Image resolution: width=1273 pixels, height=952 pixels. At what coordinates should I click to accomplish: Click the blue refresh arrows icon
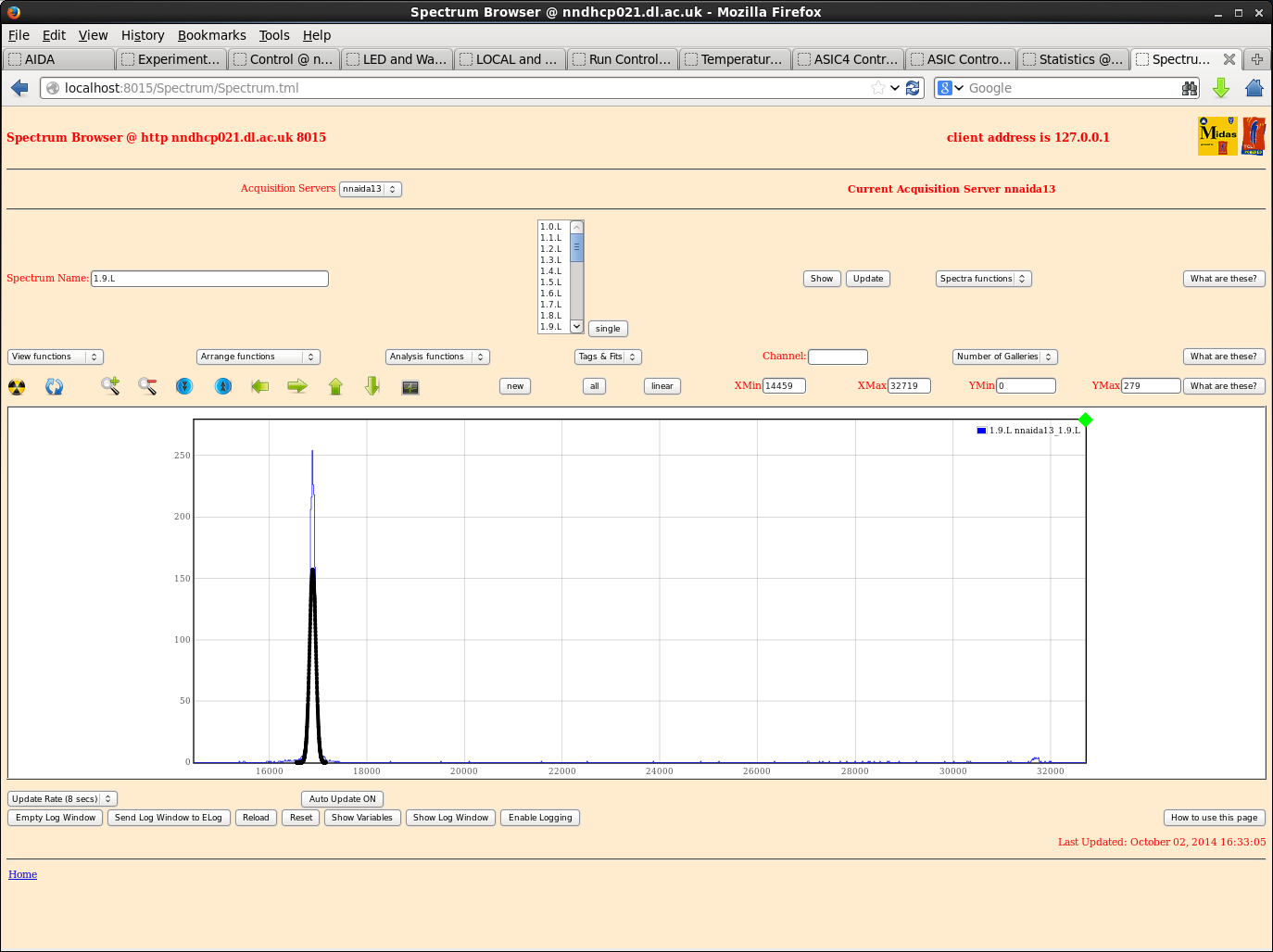point(55,387)
